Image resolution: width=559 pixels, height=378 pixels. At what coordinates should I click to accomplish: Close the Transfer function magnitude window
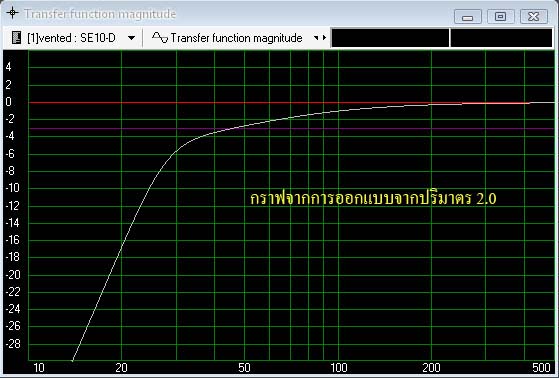coord(534,16)
